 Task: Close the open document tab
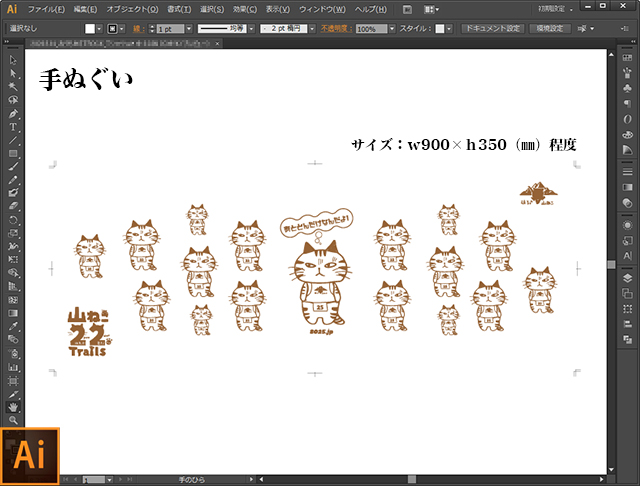[x=218, y=43]
